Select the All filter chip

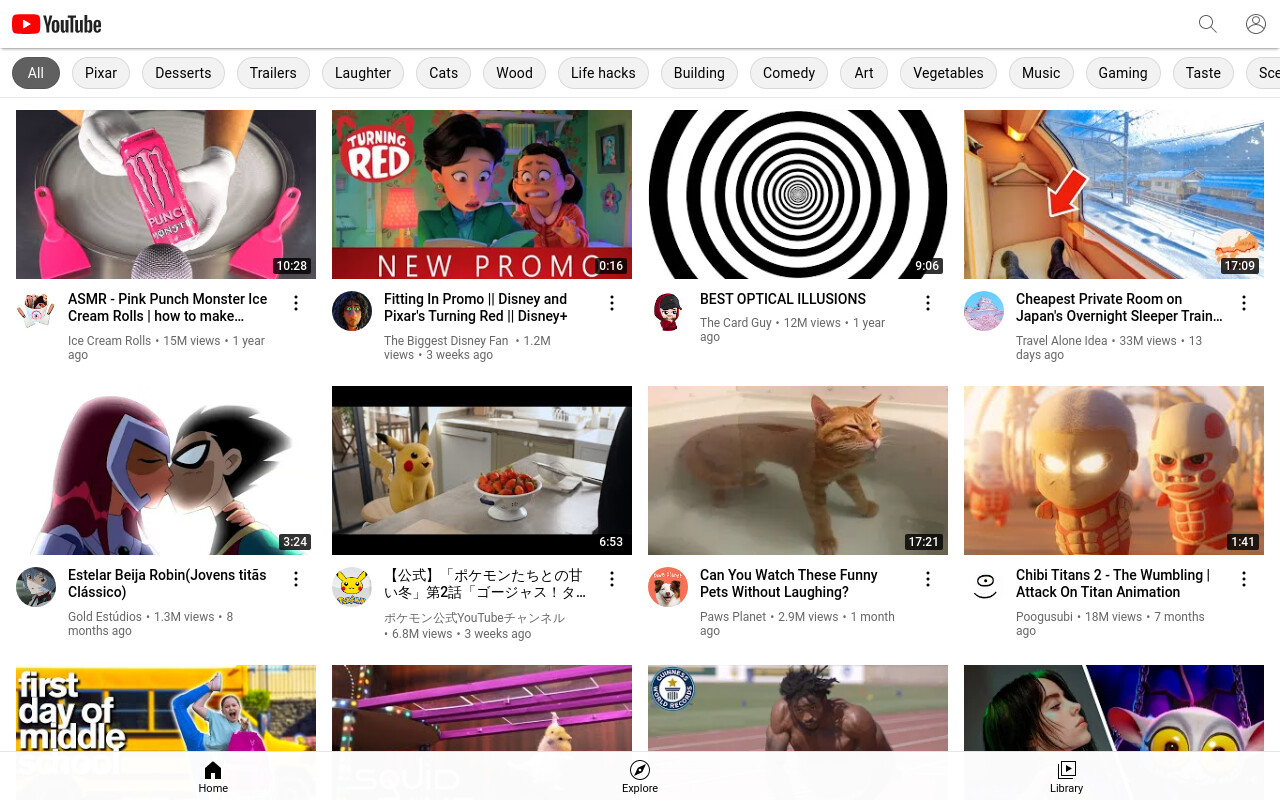[36, 73]
